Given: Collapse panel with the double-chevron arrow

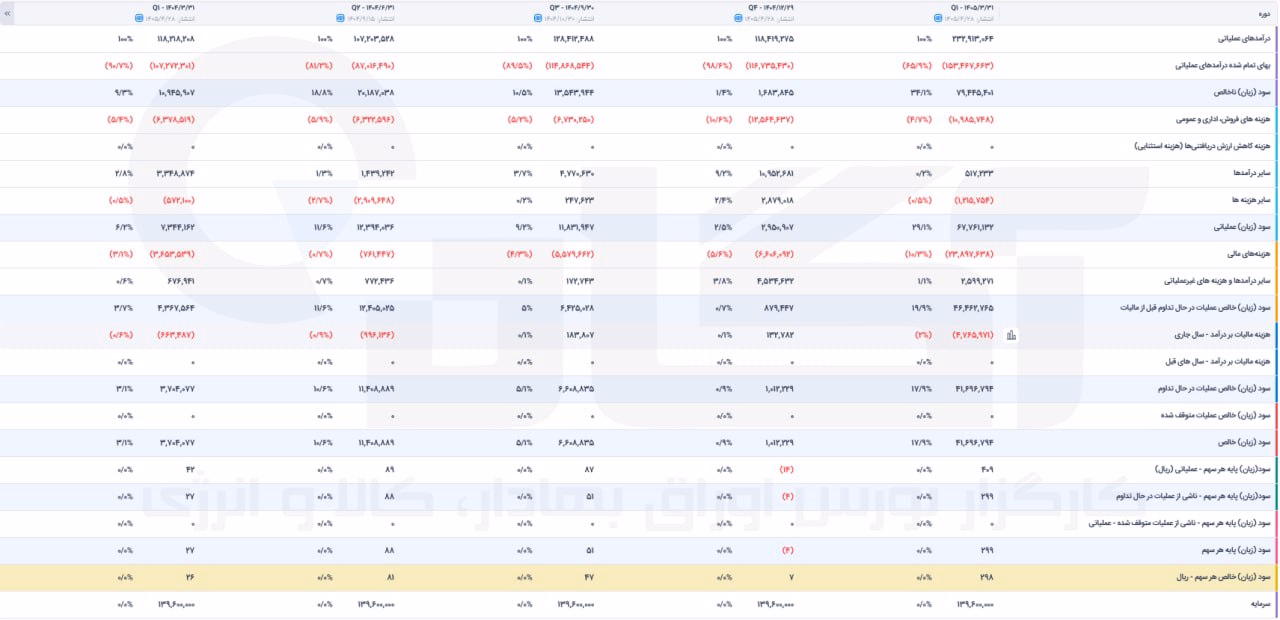Looking at the screenshot, I should click(x=8, y=14).
